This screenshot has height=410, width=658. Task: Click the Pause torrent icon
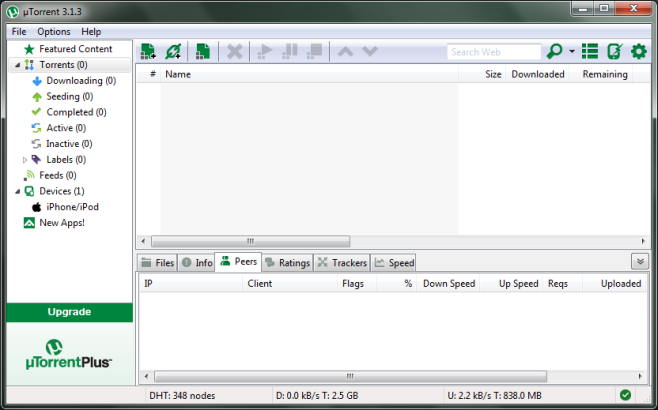coord(290,52)
